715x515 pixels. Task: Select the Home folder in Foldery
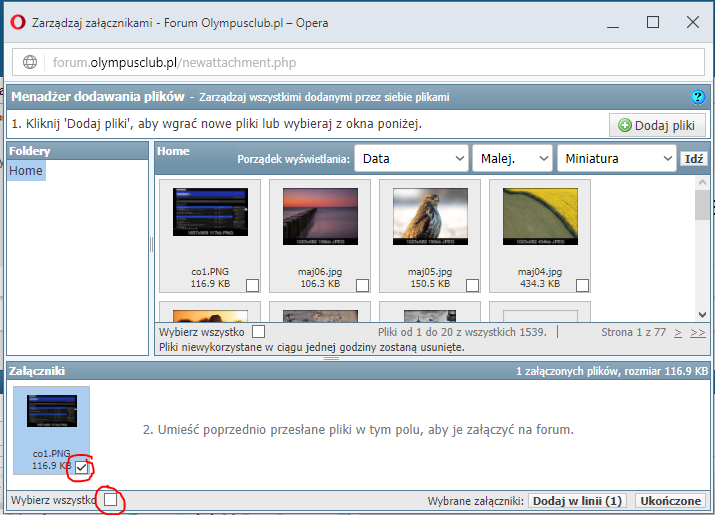26,171
